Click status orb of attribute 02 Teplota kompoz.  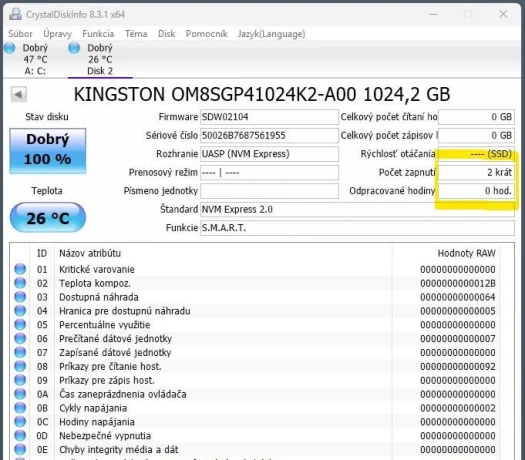click(20, 283)
